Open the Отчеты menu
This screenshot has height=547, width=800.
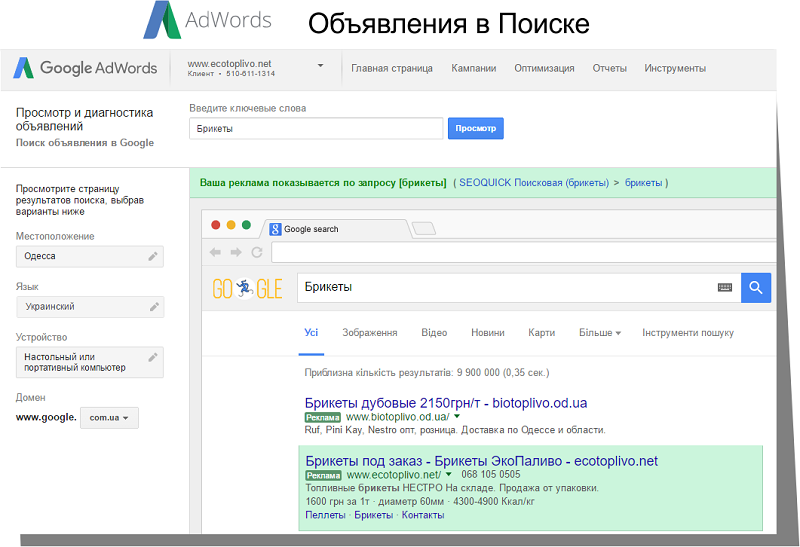(x=610, y=68)
